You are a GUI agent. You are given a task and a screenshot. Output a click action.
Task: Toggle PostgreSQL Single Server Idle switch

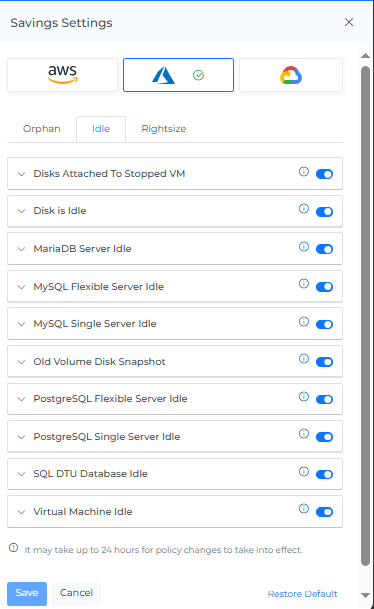[x=324, y=437]
